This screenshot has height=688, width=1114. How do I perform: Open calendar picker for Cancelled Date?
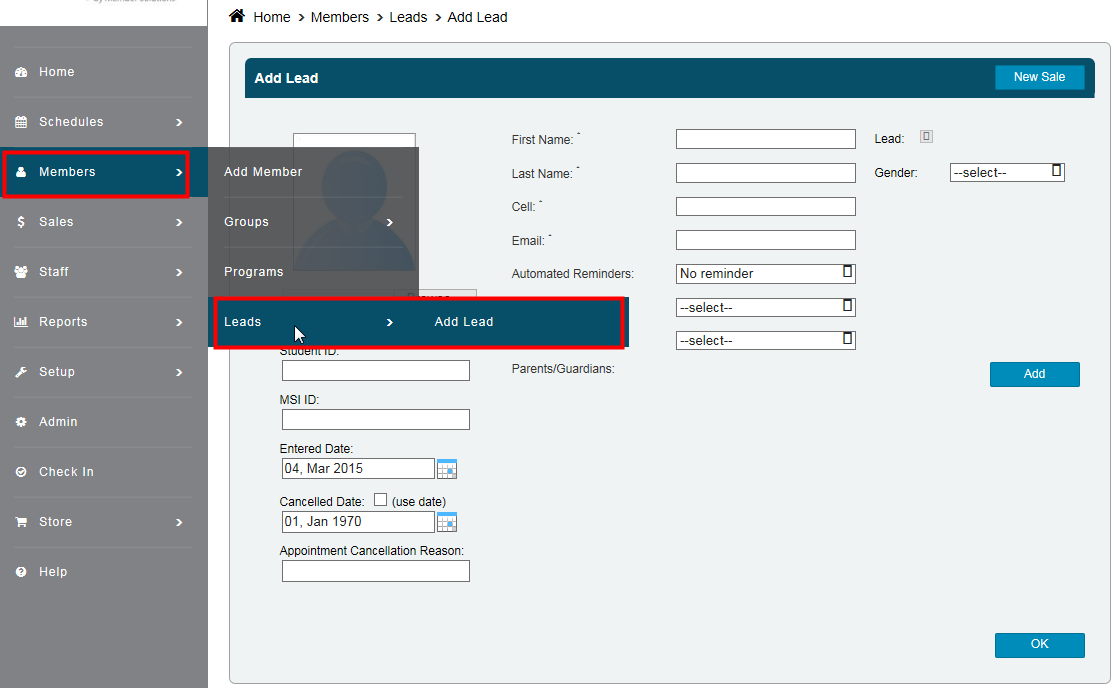pyautogui.click(x=447, y=522)
